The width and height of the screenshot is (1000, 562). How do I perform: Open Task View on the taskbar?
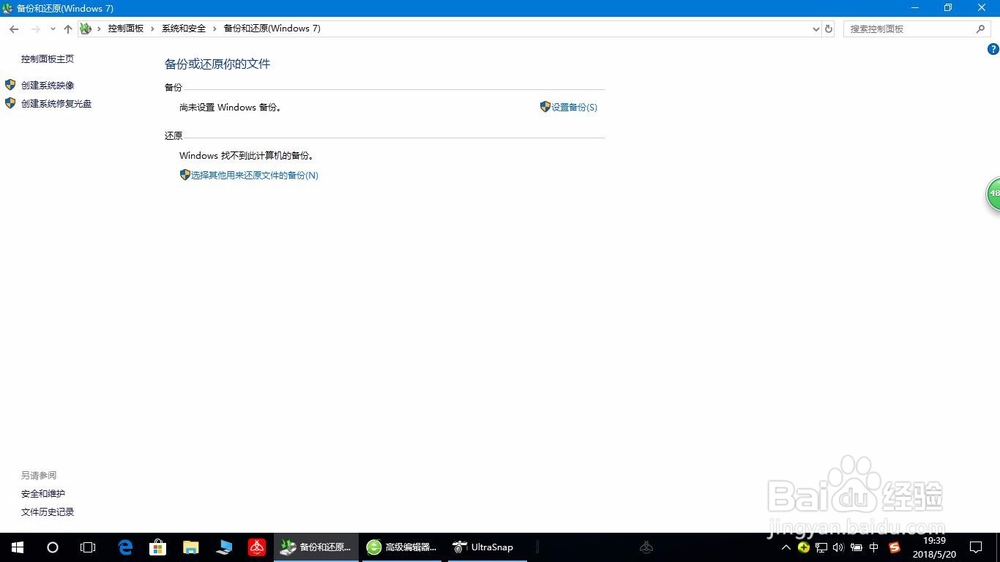click(87, 547)
